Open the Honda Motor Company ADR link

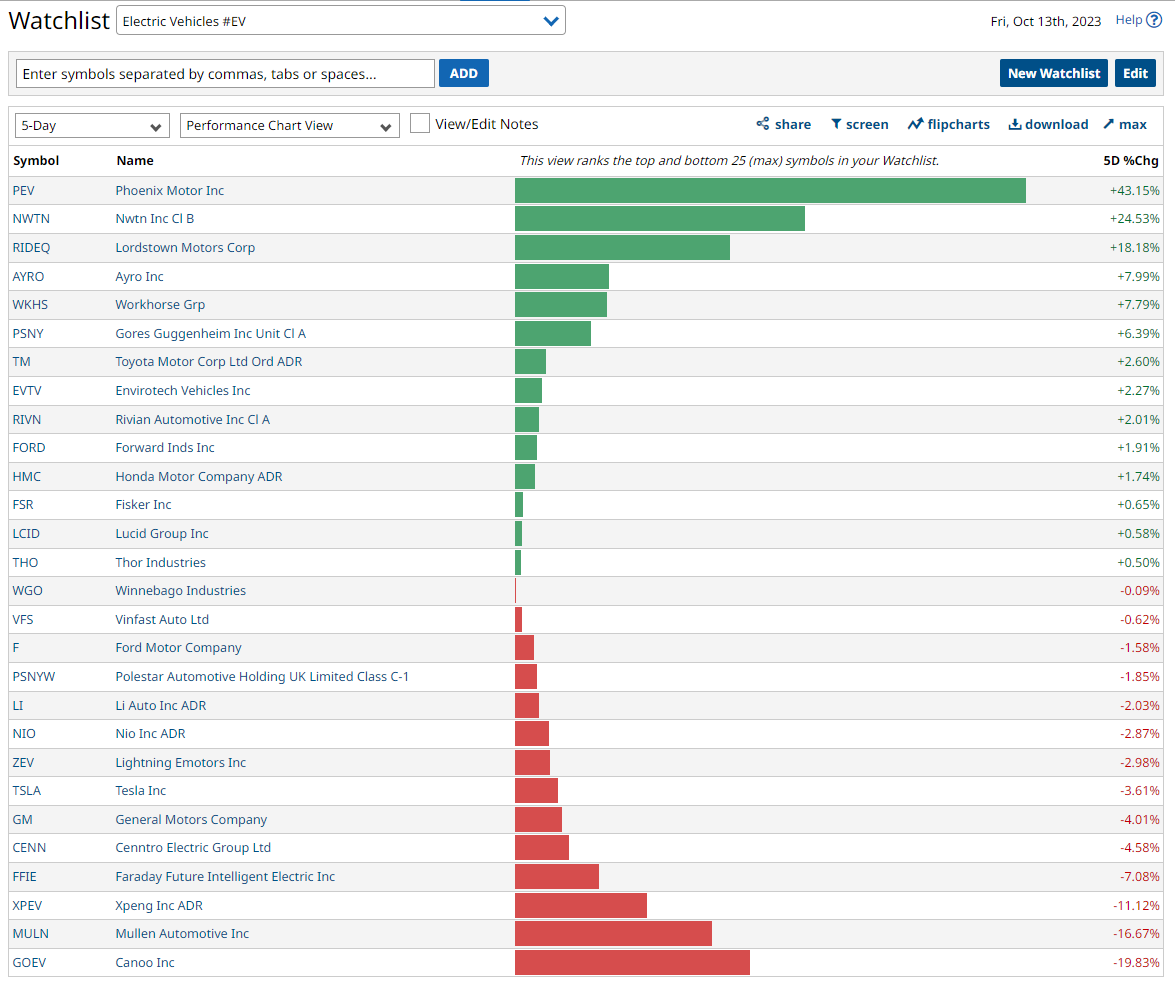199,477
